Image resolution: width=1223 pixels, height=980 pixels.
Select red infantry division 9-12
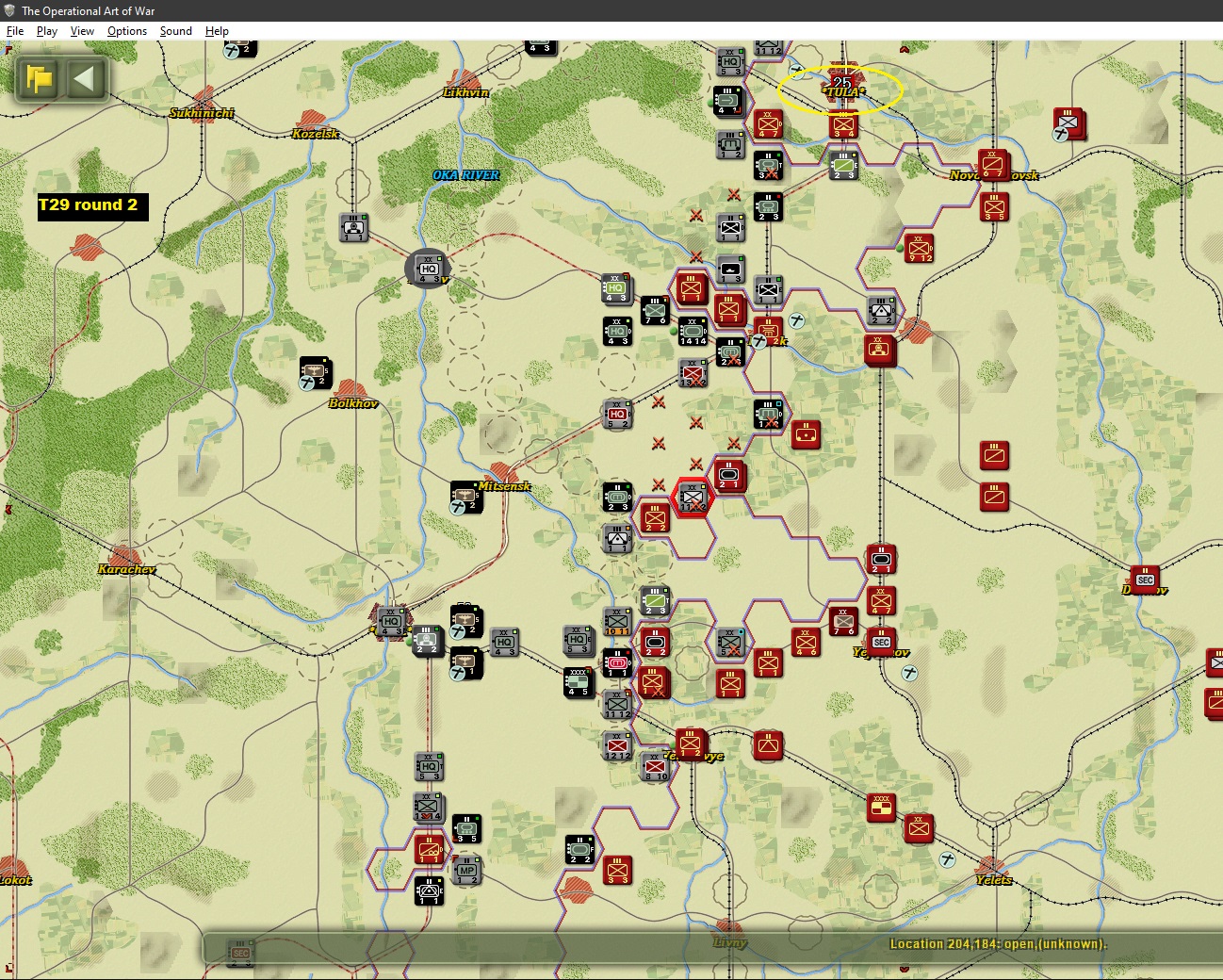(919, 248)
